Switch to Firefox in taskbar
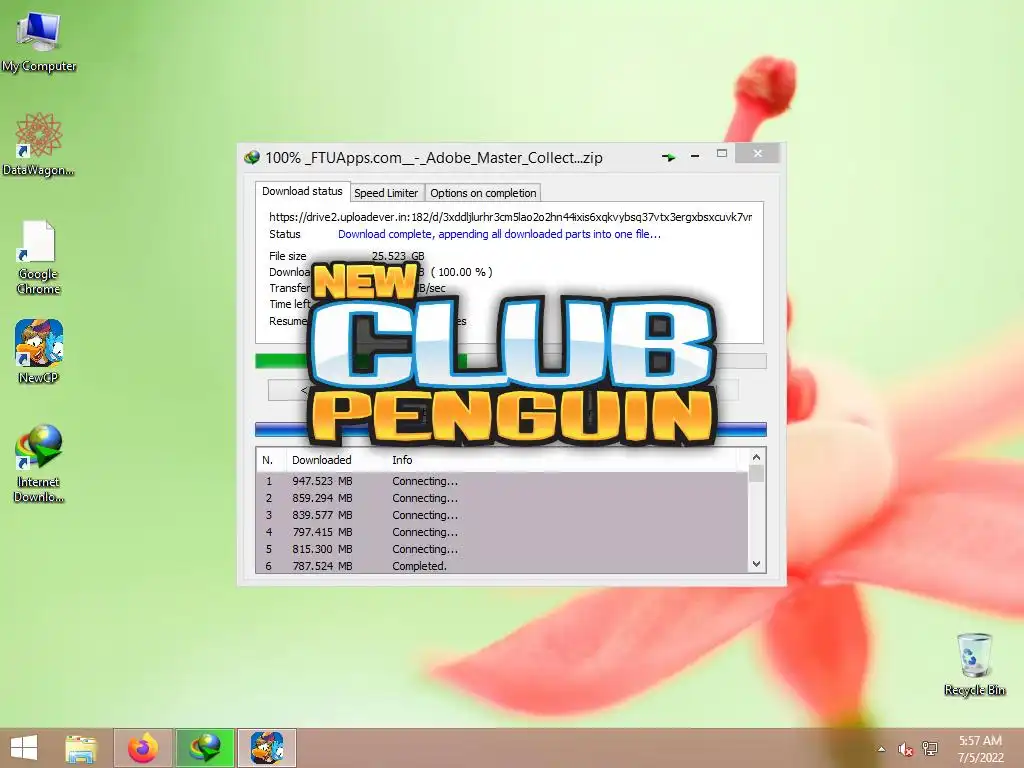 pyautogui.click(x=143, y=748)
